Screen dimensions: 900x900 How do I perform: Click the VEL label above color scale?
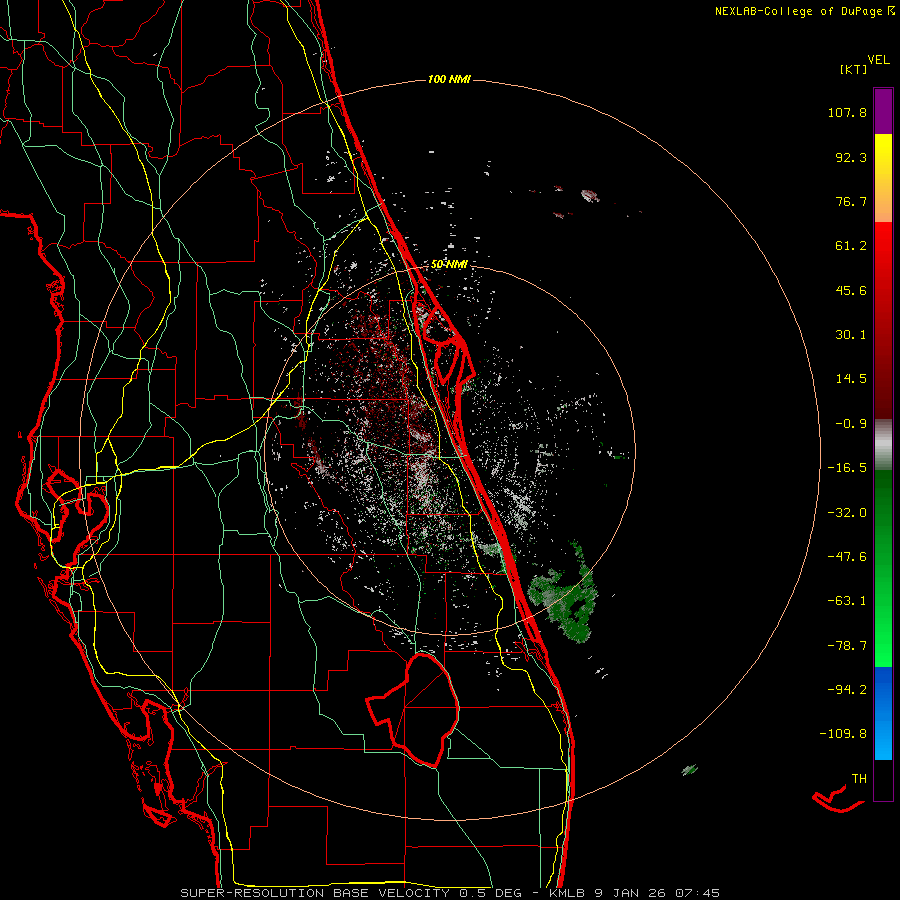point(878,59)
